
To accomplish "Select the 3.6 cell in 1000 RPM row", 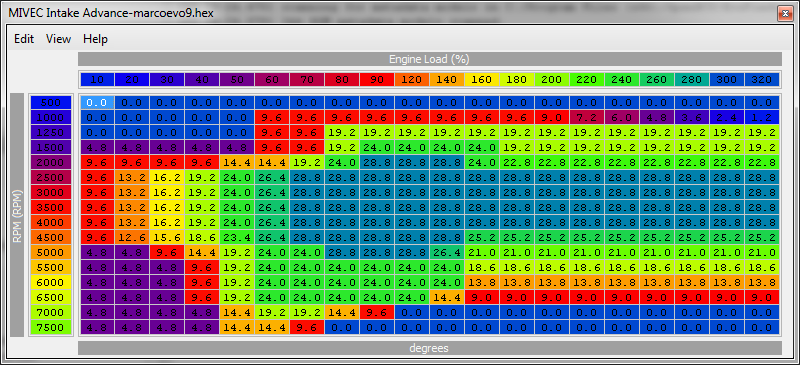I will pyautogui.click(x=692, y=118).
